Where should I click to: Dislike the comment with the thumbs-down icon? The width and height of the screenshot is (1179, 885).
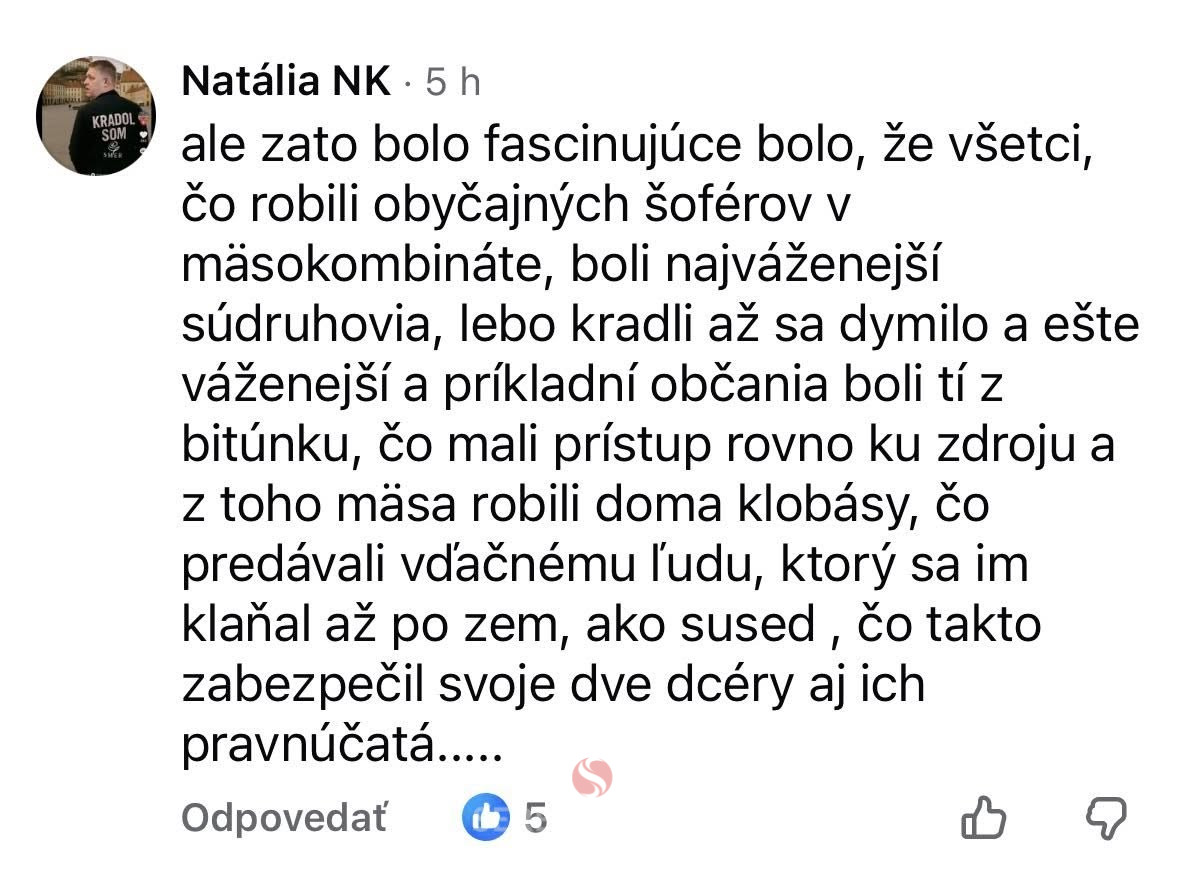tap(1106, 818)
